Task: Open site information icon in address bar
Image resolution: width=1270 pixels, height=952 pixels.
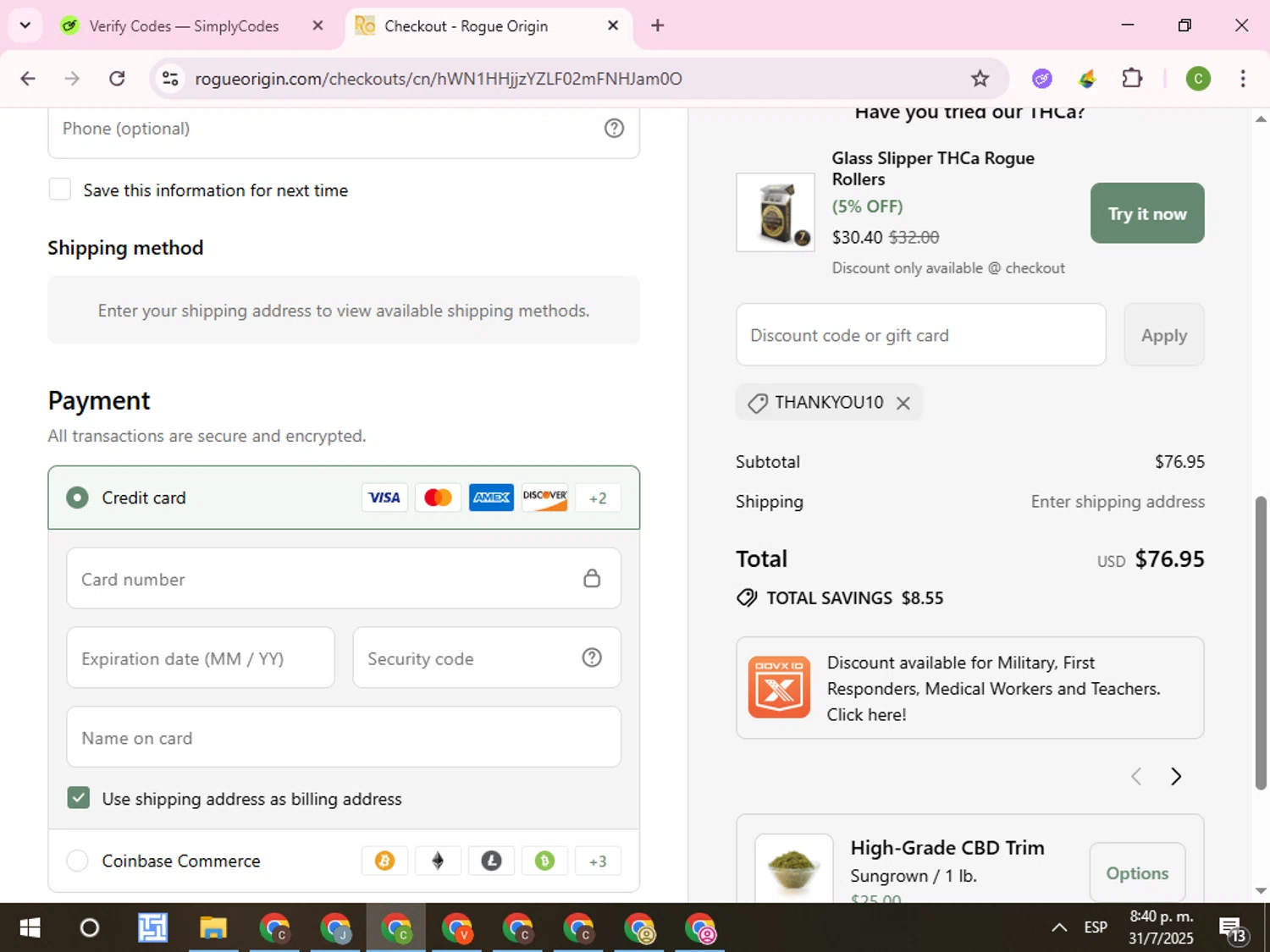Action: (x=170, y=79)
